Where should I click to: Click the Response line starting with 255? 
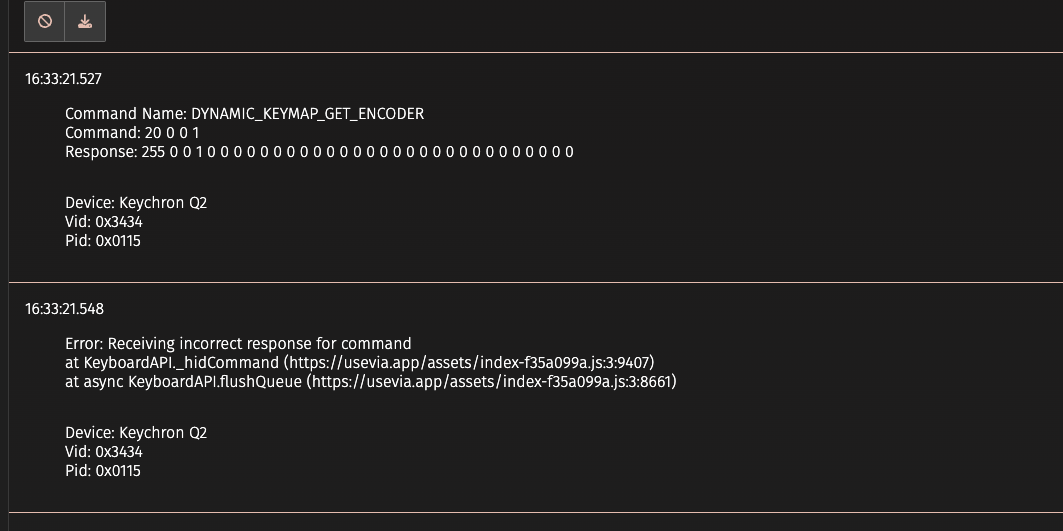pyautogui.click(x=319, y=152)
